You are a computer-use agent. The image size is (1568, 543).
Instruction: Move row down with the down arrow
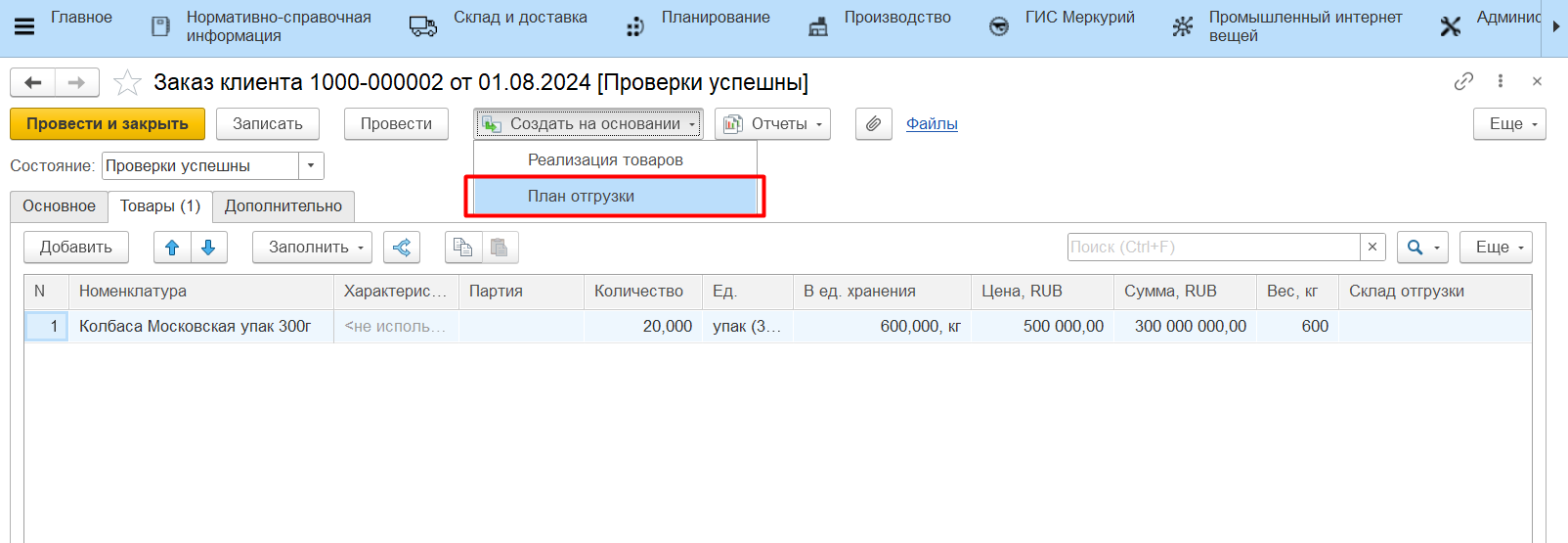pos(208,248)
